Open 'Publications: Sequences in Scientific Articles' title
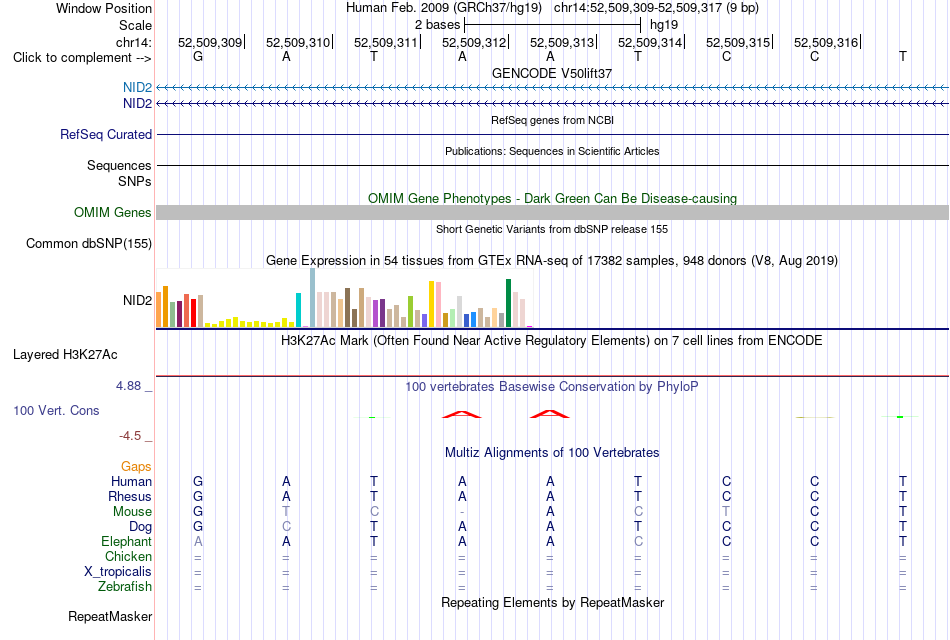This screenshot has width=950, height=640. tap(552, 151)
